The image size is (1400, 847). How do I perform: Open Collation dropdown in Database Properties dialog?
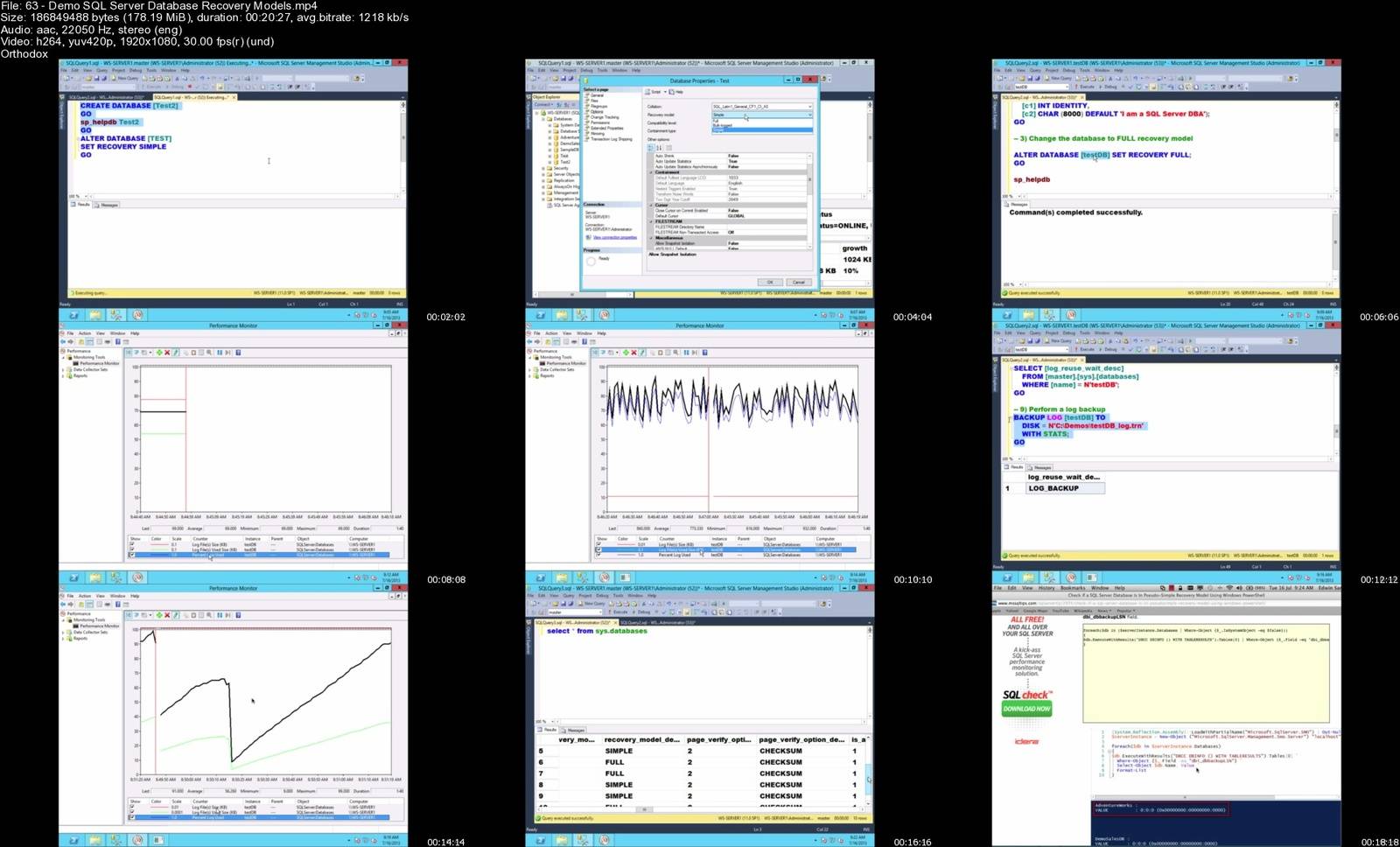(762, 107)
